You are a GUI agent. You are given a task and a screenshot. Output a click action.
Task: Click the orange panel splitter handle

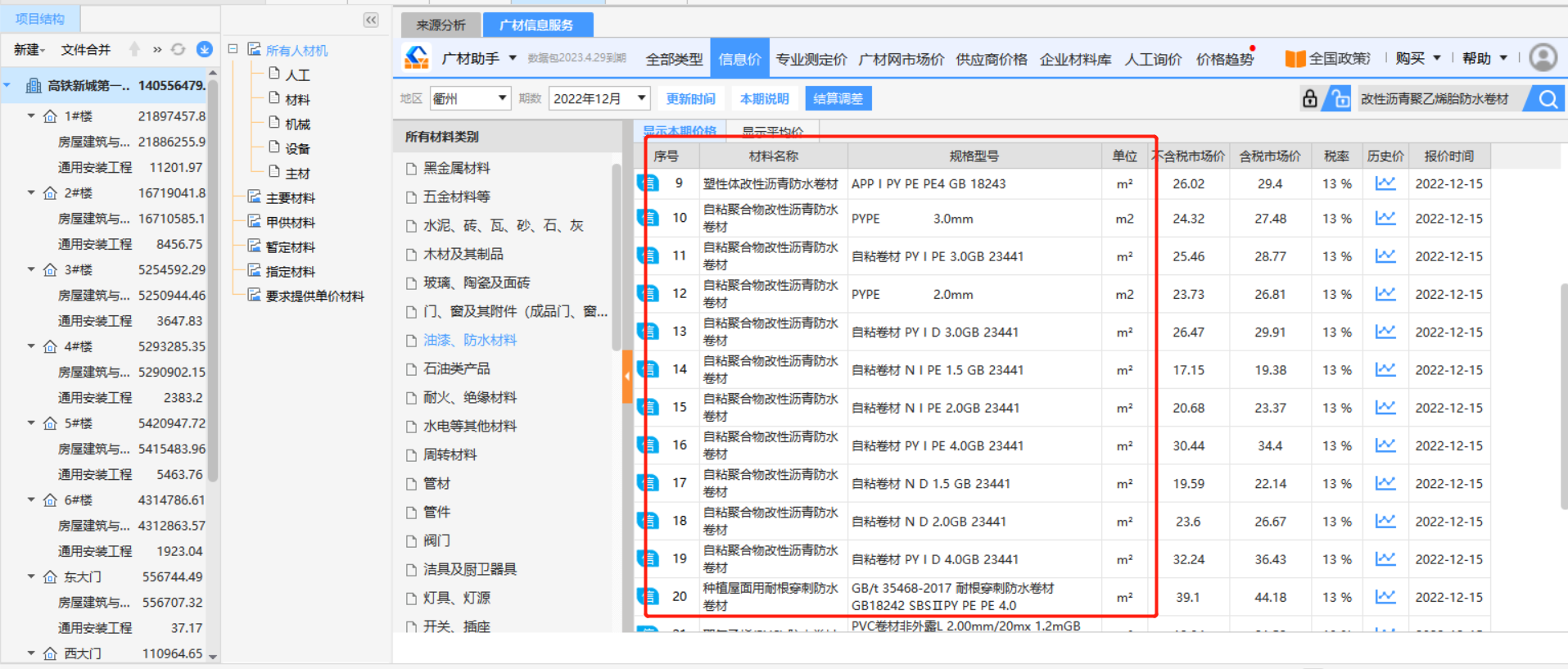627,376
